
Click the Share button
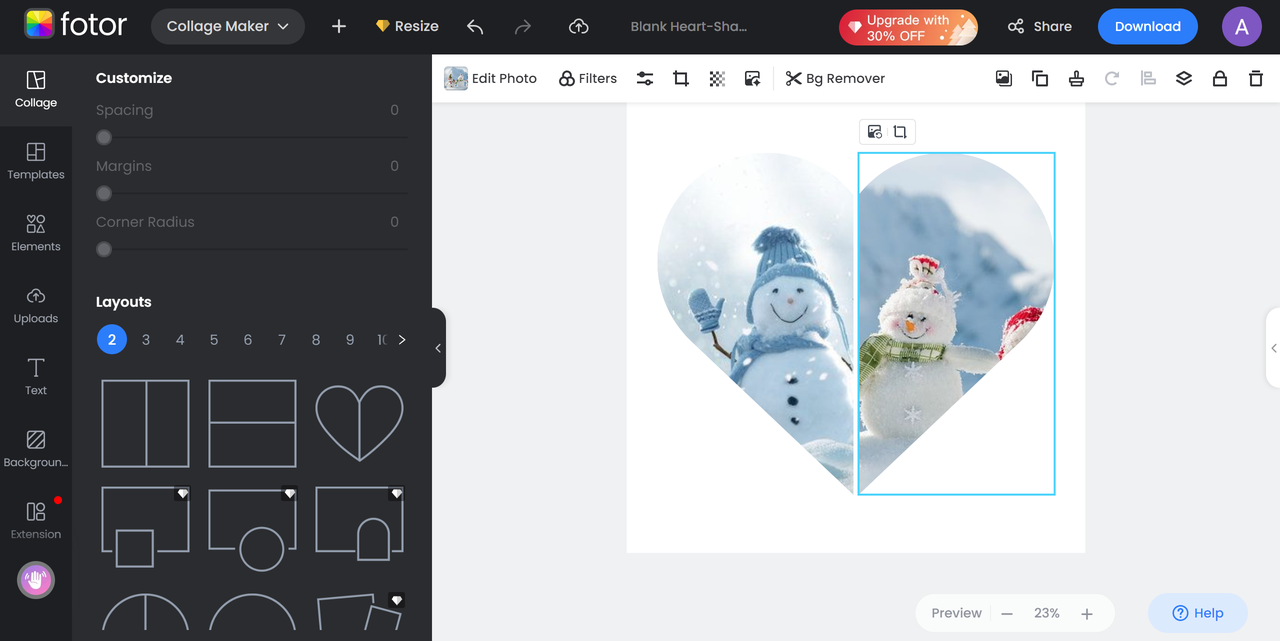point(1040,27)
